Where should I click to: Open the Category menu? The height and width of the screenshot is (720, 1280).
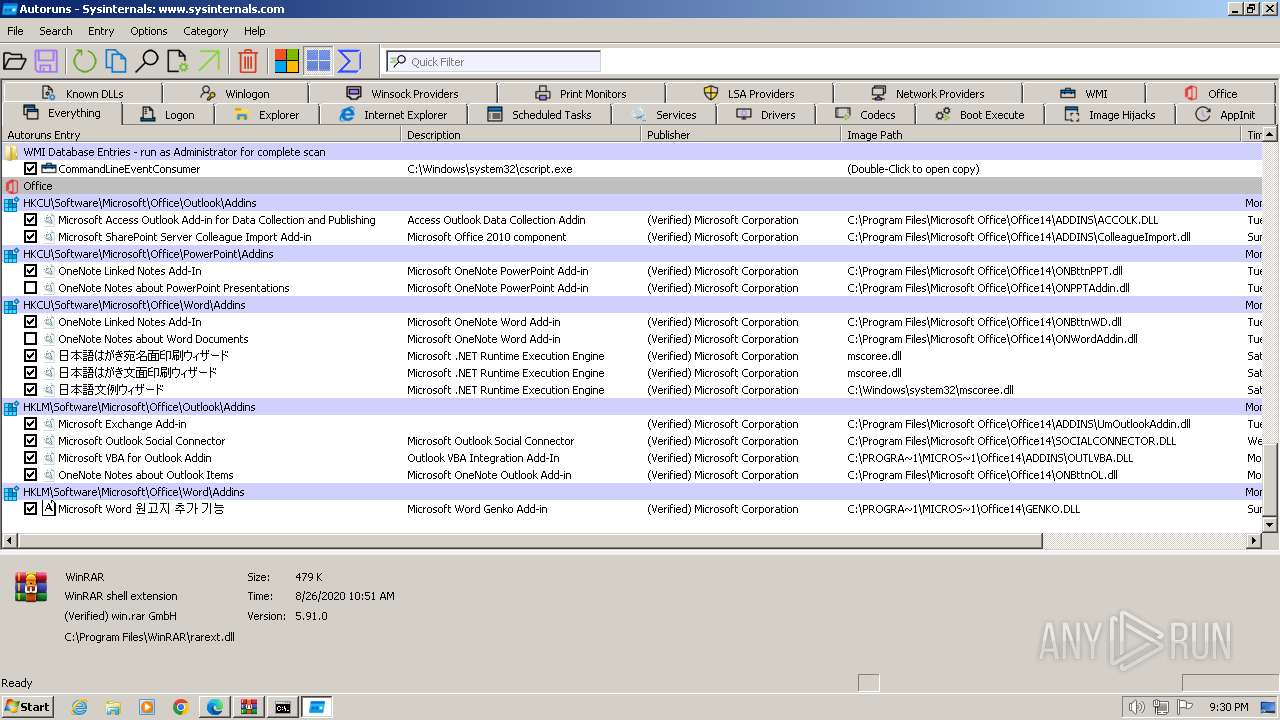tap(206, 31)
